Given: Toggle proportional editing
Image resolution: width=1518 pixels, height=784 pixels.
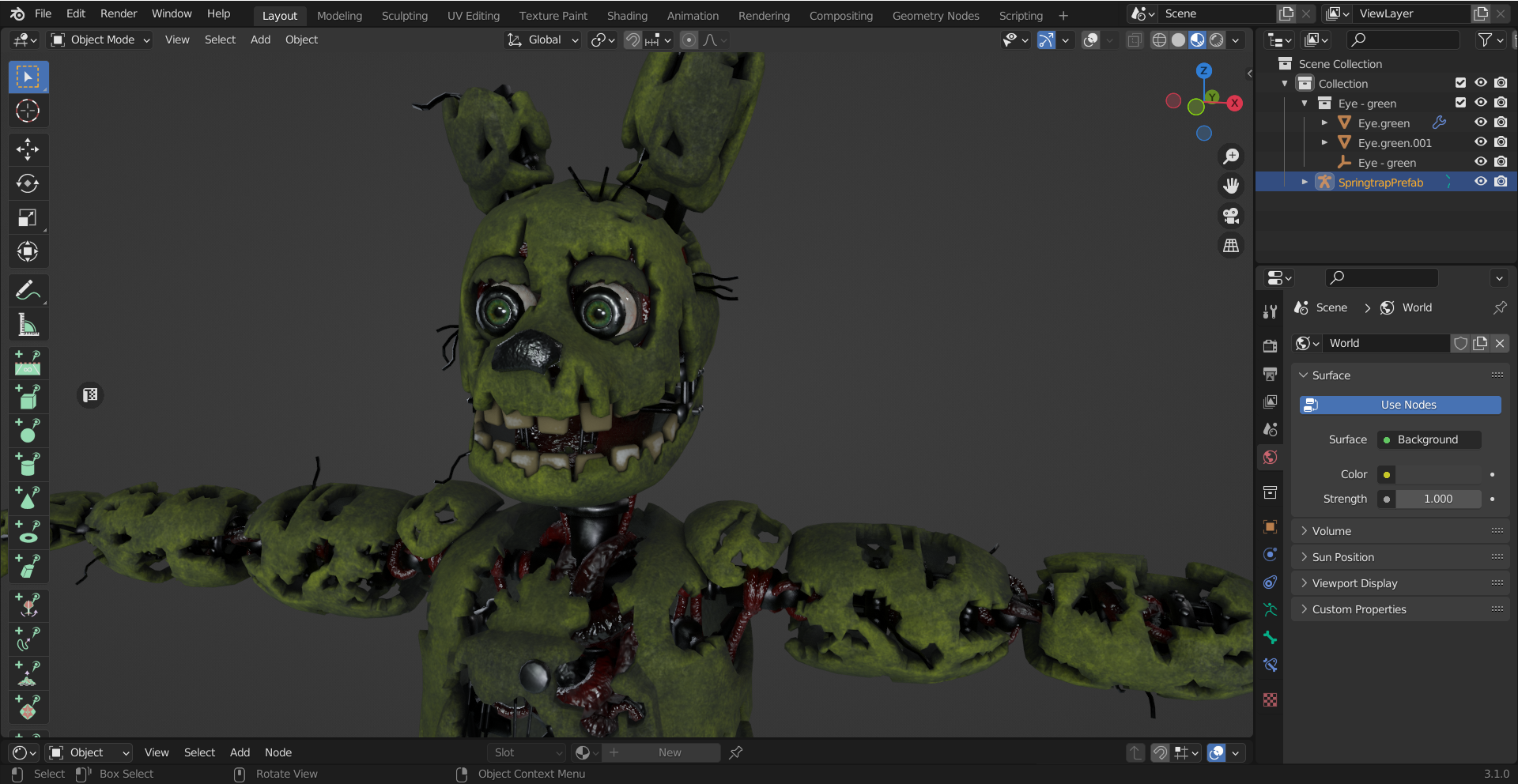Looking at the screenshot, I should click(x=689, y=40).
